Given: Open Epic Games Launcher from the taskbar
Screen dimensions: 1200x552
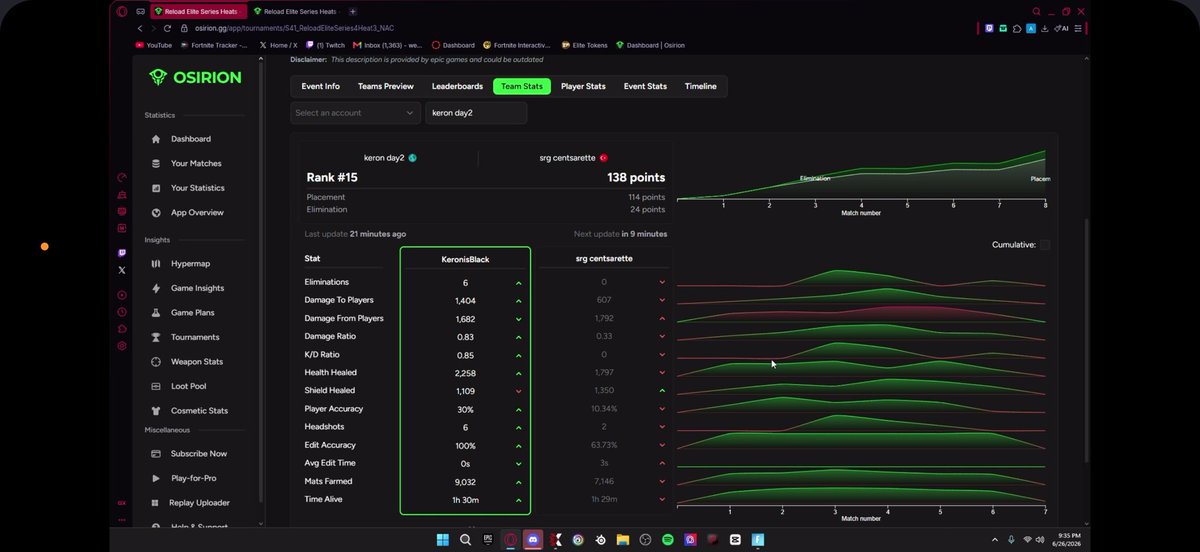Looking at the screenshot, I should 489,539.
